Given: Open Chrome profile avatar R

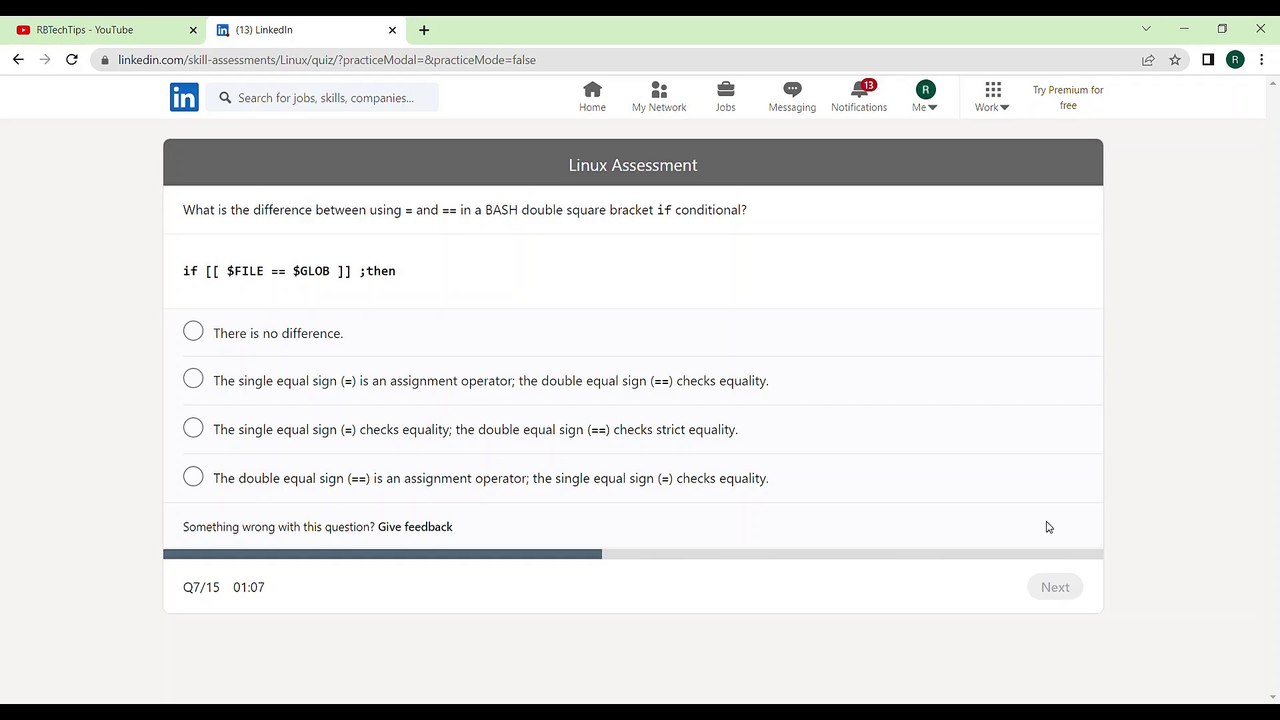Looking at the screenshot, I should pos(1235,60).
